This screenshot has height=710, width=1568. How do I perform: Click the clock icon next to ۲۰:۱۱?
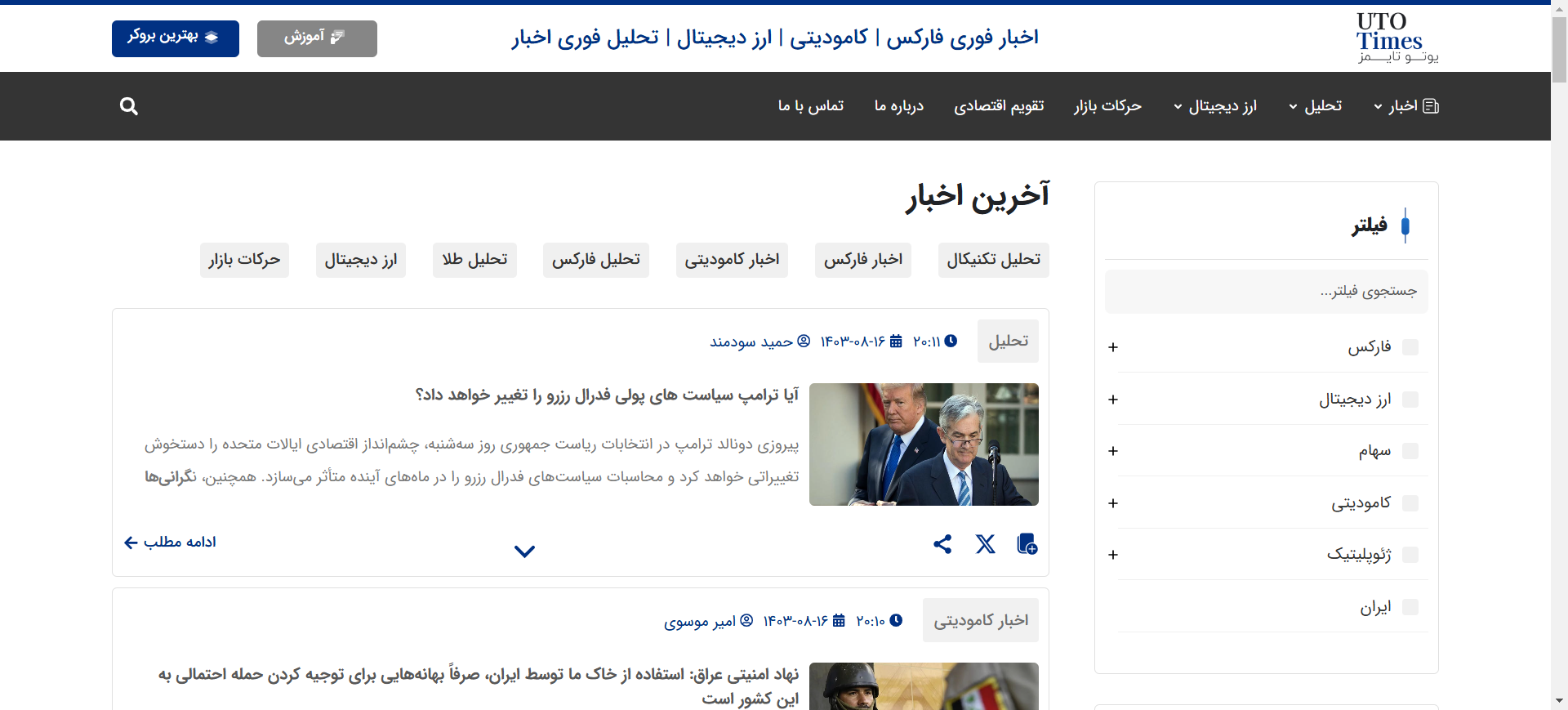pos(951,341)
